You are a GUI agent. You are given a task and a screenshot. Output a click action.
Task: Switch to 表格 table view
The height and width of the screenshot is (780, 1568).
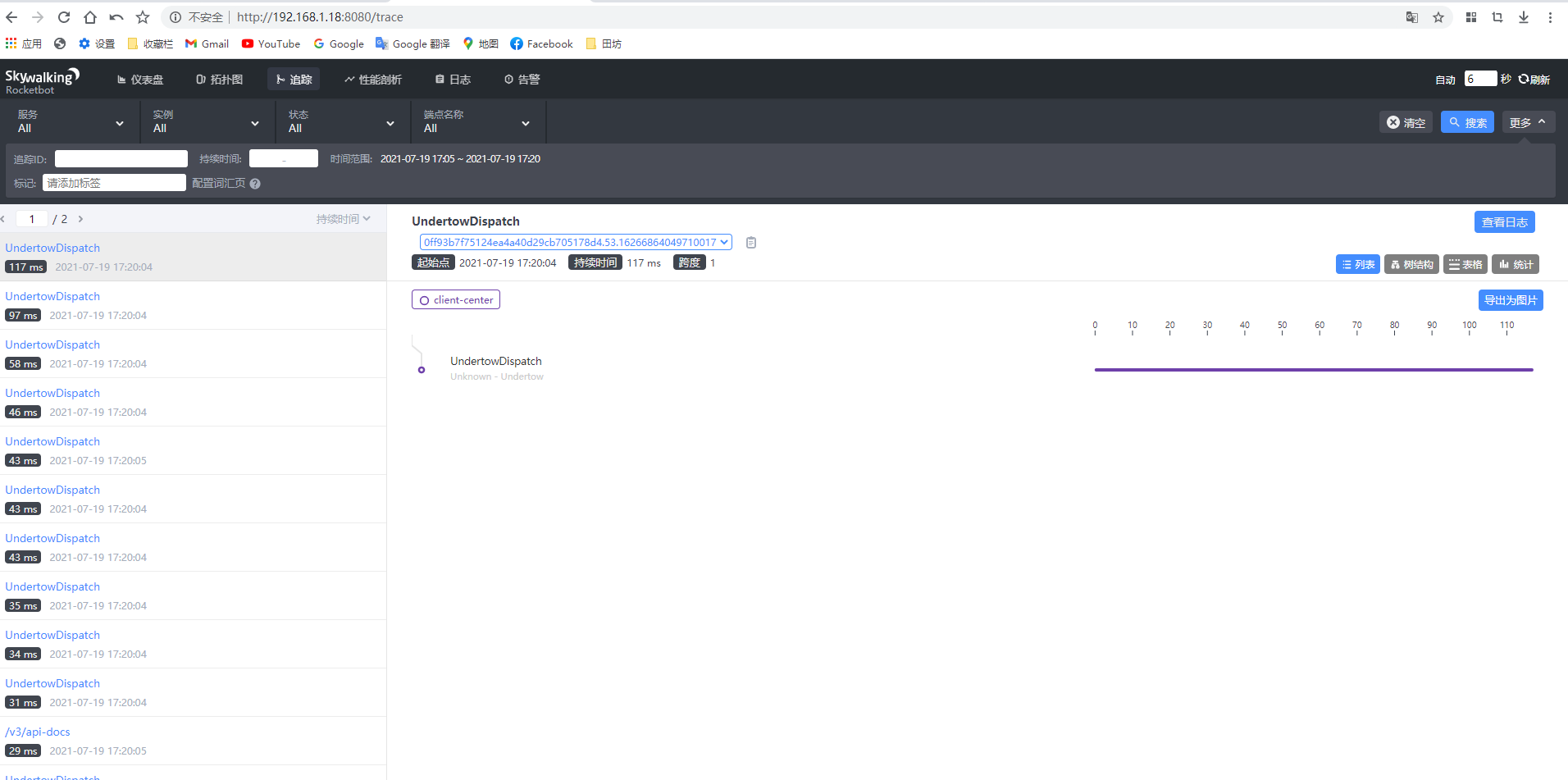(x=1465, y=264)
